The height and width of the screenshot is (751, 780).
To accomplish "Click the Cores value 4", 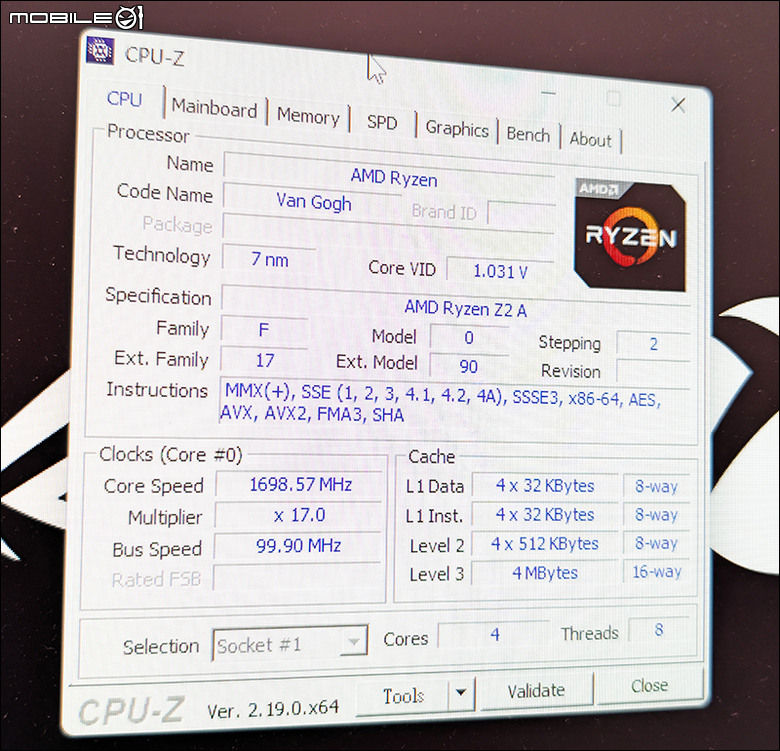I will 494,634.
